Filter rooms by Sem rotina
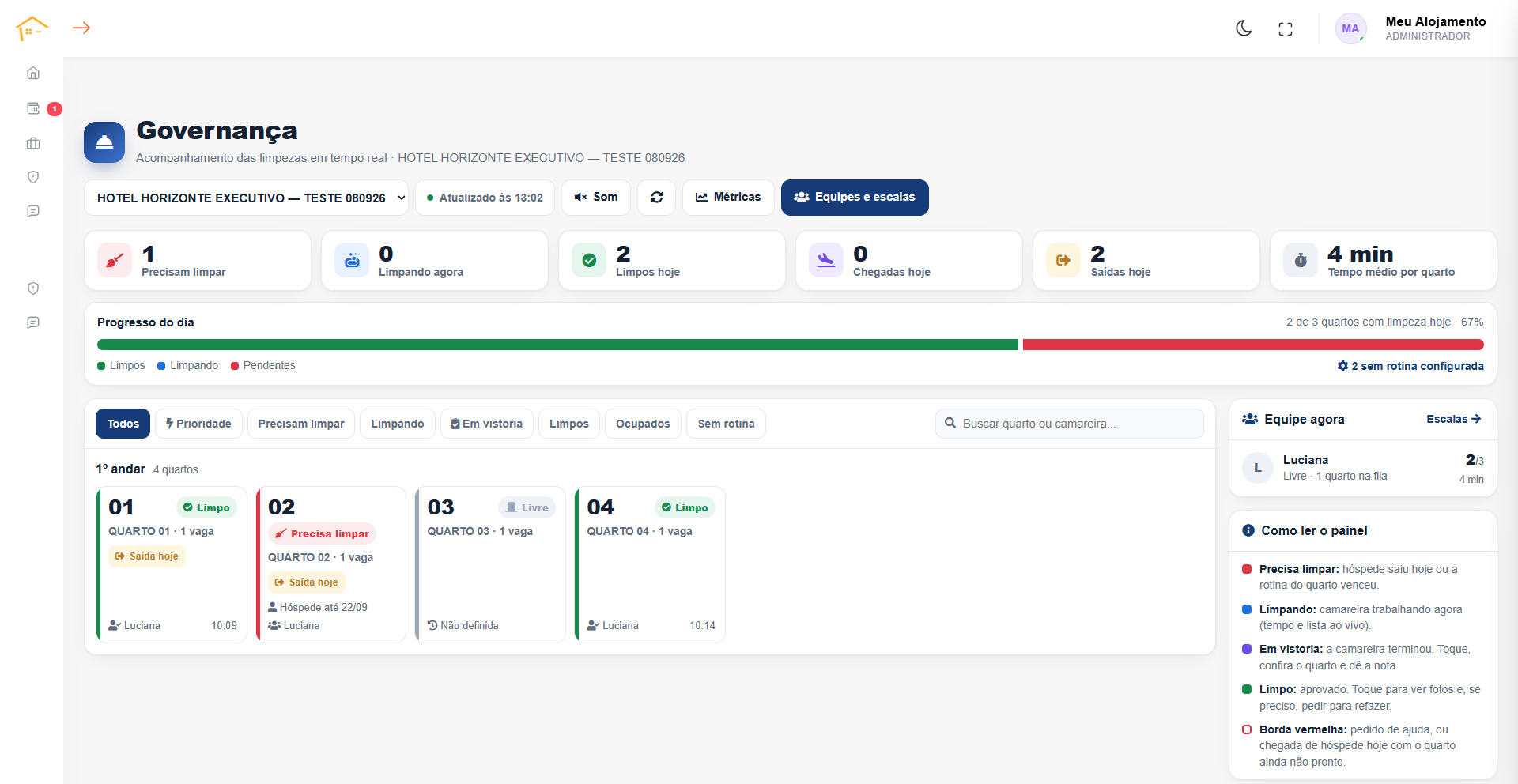The width and height of the screenshot is (1518, 784). point(726,424)
